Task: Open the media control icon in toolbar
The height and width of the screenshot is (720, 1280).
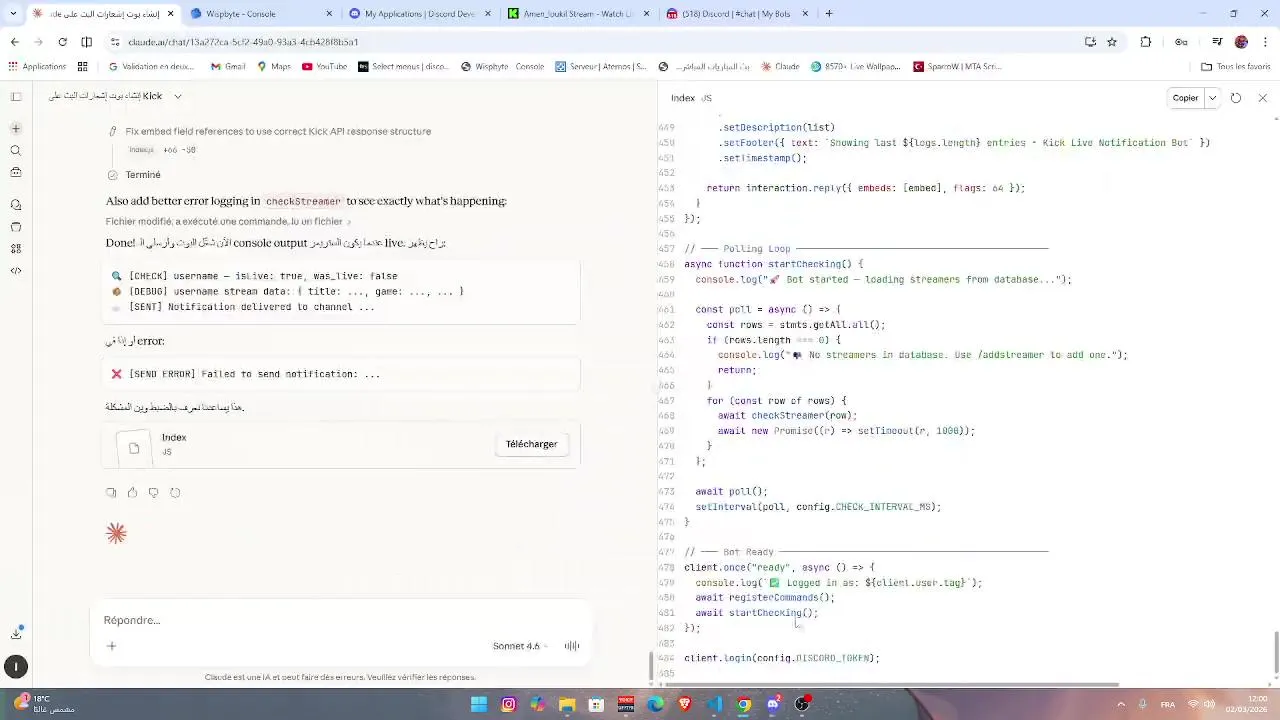Action: [x=1217, y=42]
